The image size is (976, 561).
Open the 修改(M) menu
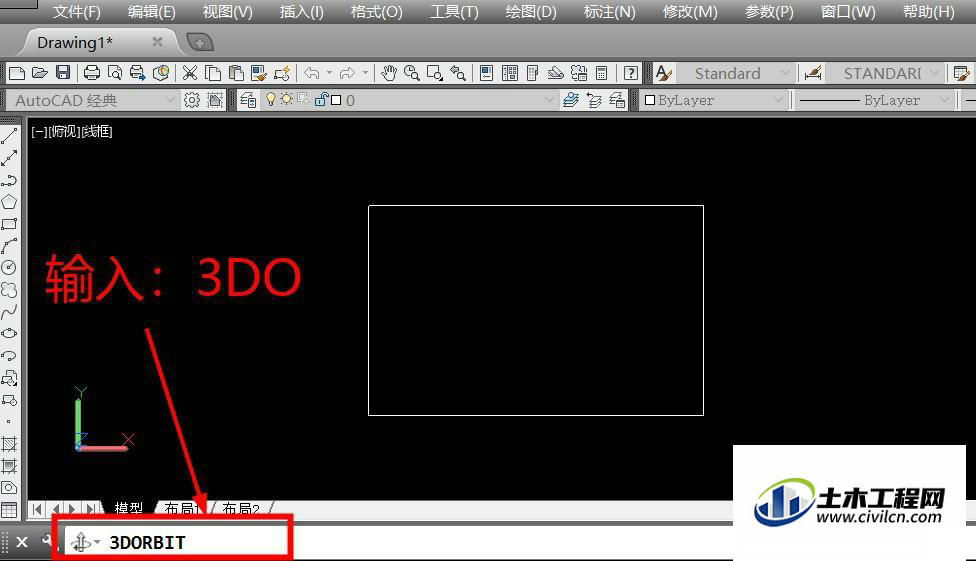tap(690, 11)
